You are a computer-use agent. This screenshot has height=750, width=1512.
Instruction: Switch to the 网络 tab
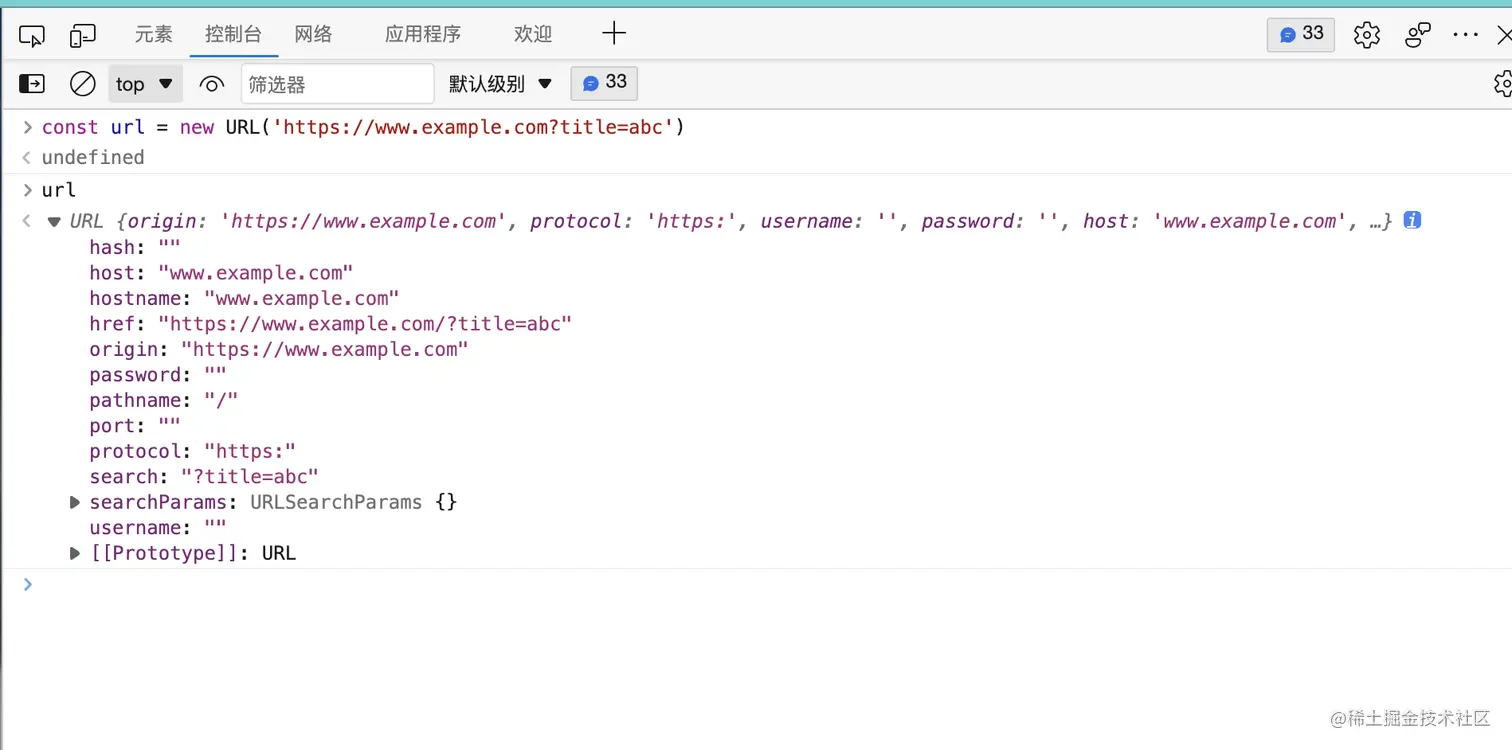(313, 34)
